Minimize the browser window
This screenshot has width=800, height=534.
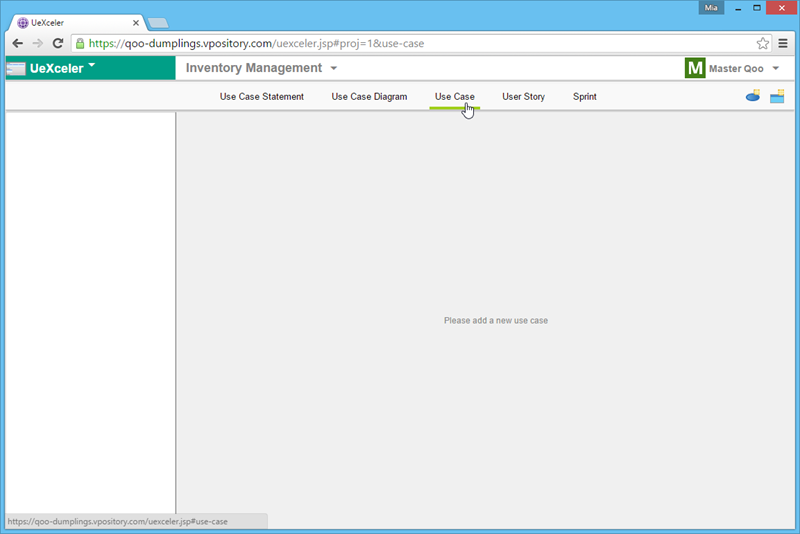pyautogui.click(x=738, y=8)
